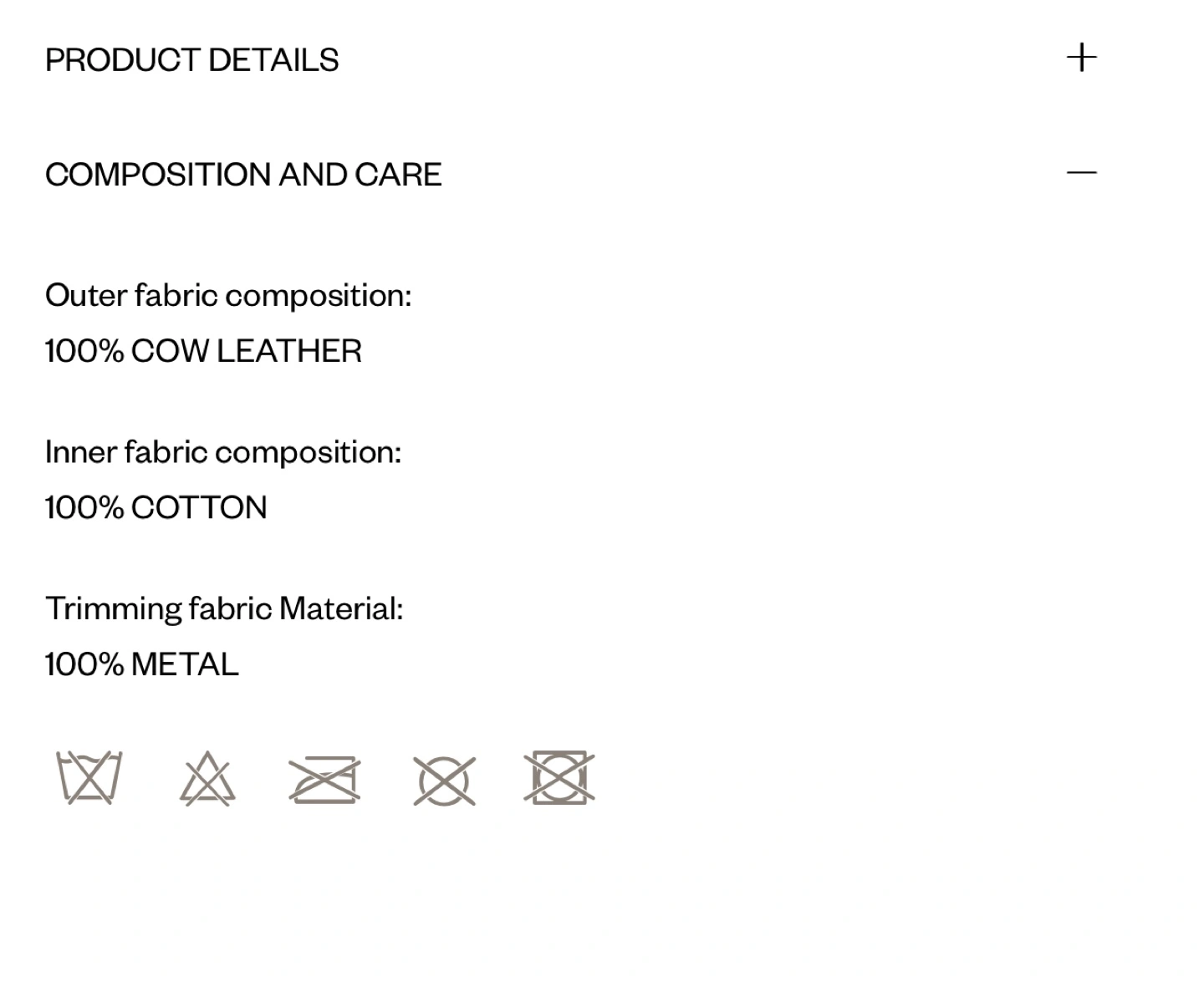Click the word PRODUCT in the top heading
1204x982 pixels.
click(123, 60)
